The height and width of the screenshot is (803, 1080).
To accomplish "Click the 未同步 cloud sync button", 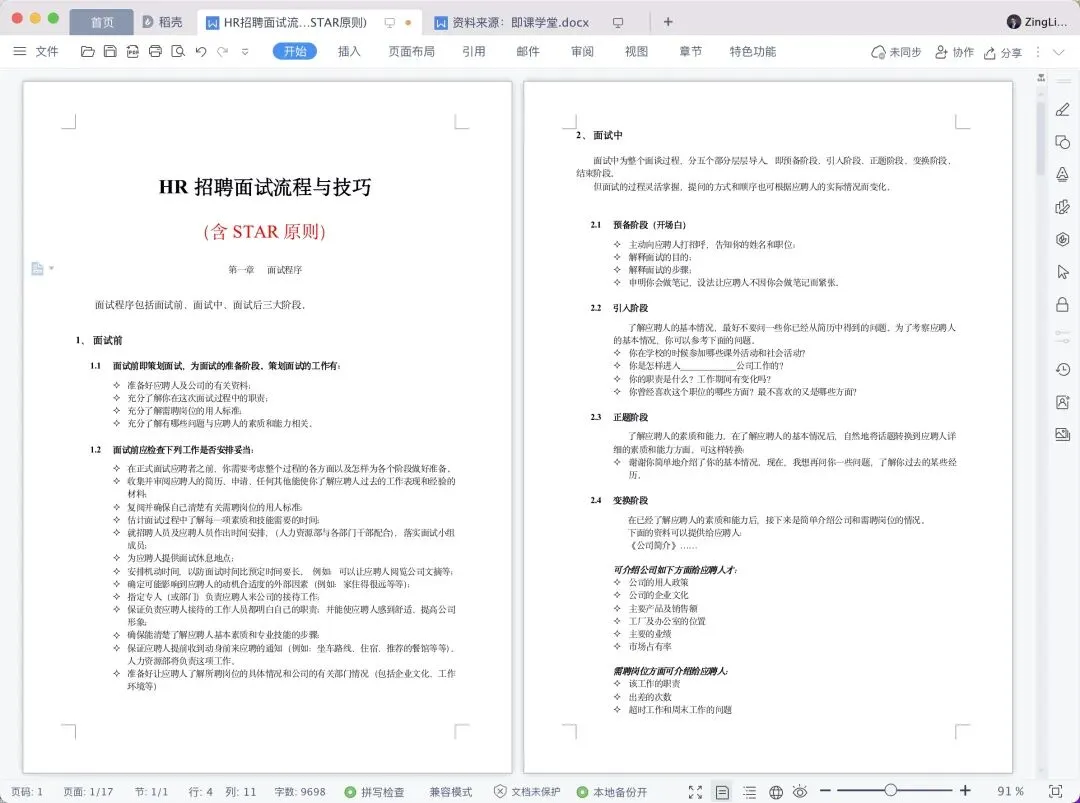I will pos(896,52).
